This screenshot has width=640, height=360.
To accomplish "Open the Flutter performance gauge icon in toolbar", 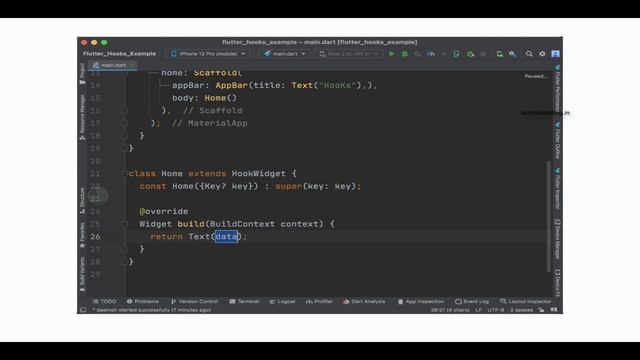I will coord(431,54).
